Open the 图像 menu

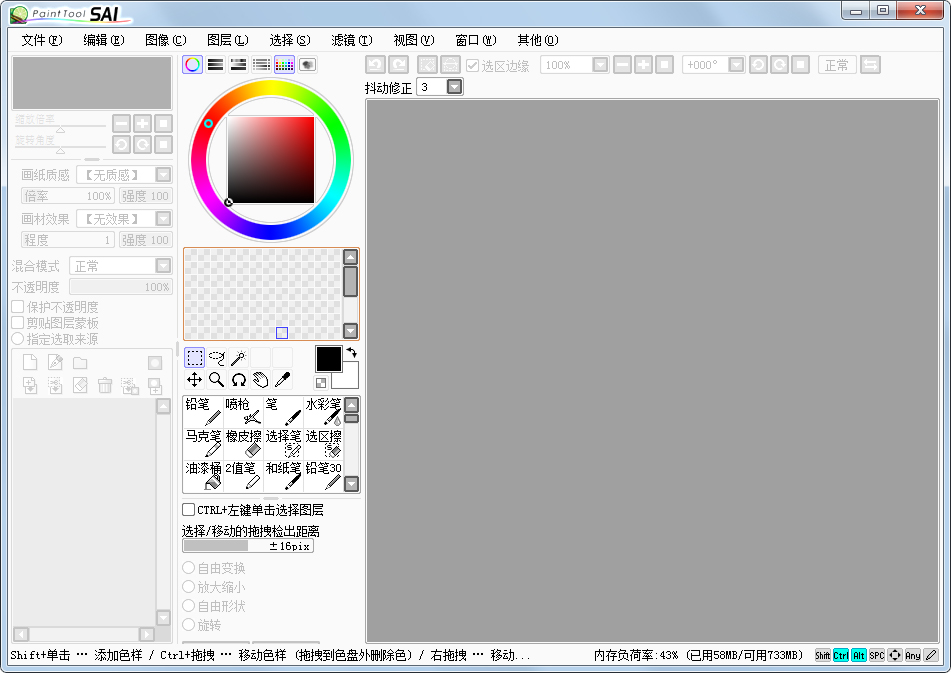click(166, 40)
